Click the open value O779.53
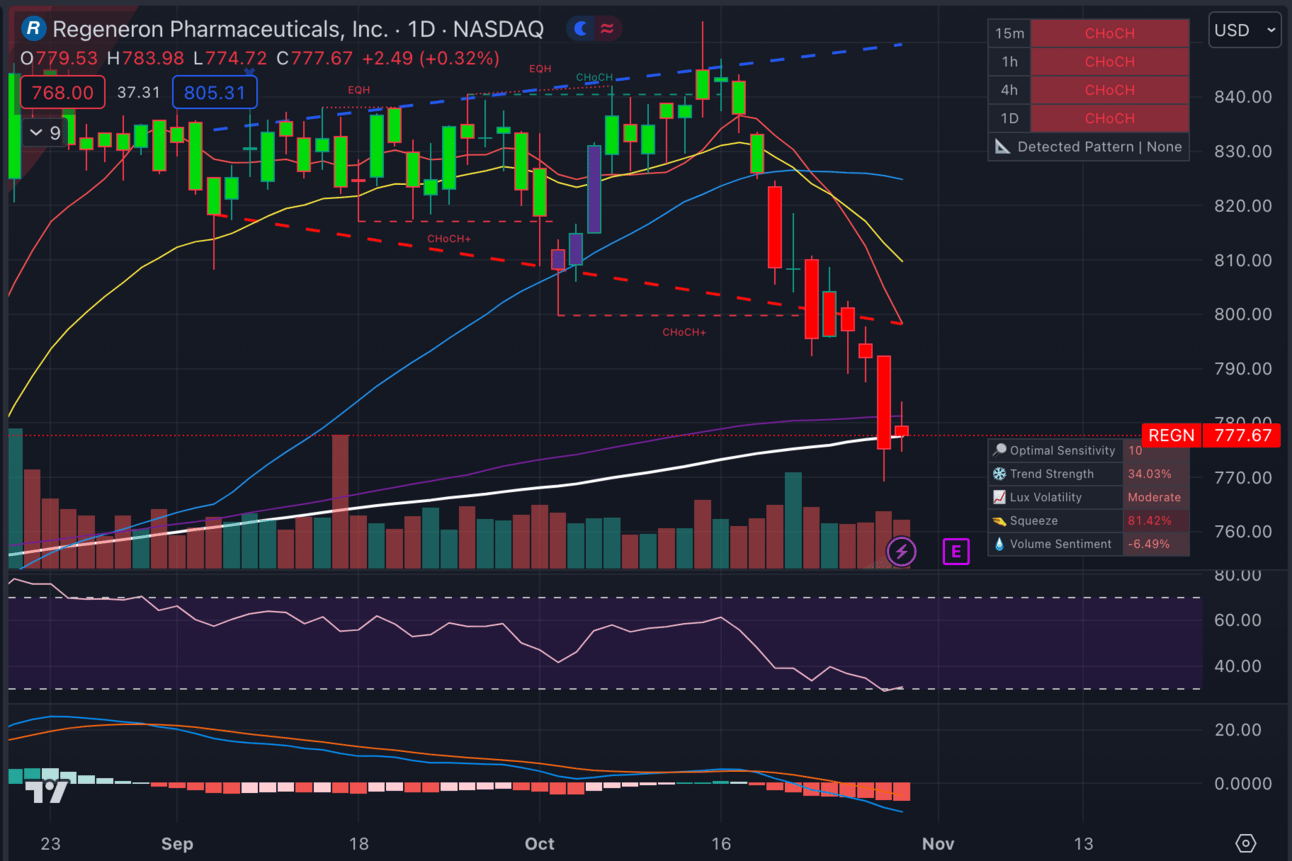The height and width of the screenshot is (861, 1292). point(59,59)
